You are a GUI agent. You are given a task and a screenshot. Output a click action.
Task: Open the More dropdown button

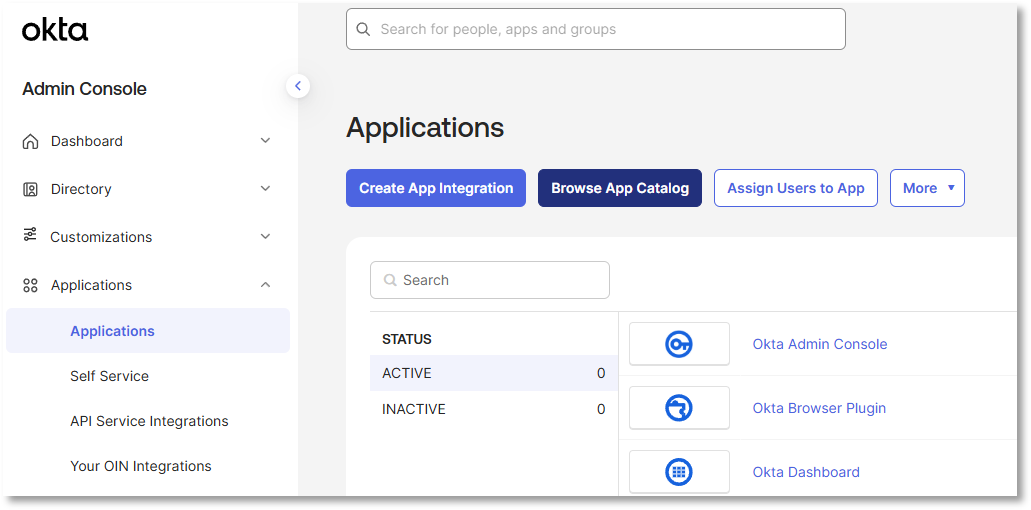click(x=927, y=188)
